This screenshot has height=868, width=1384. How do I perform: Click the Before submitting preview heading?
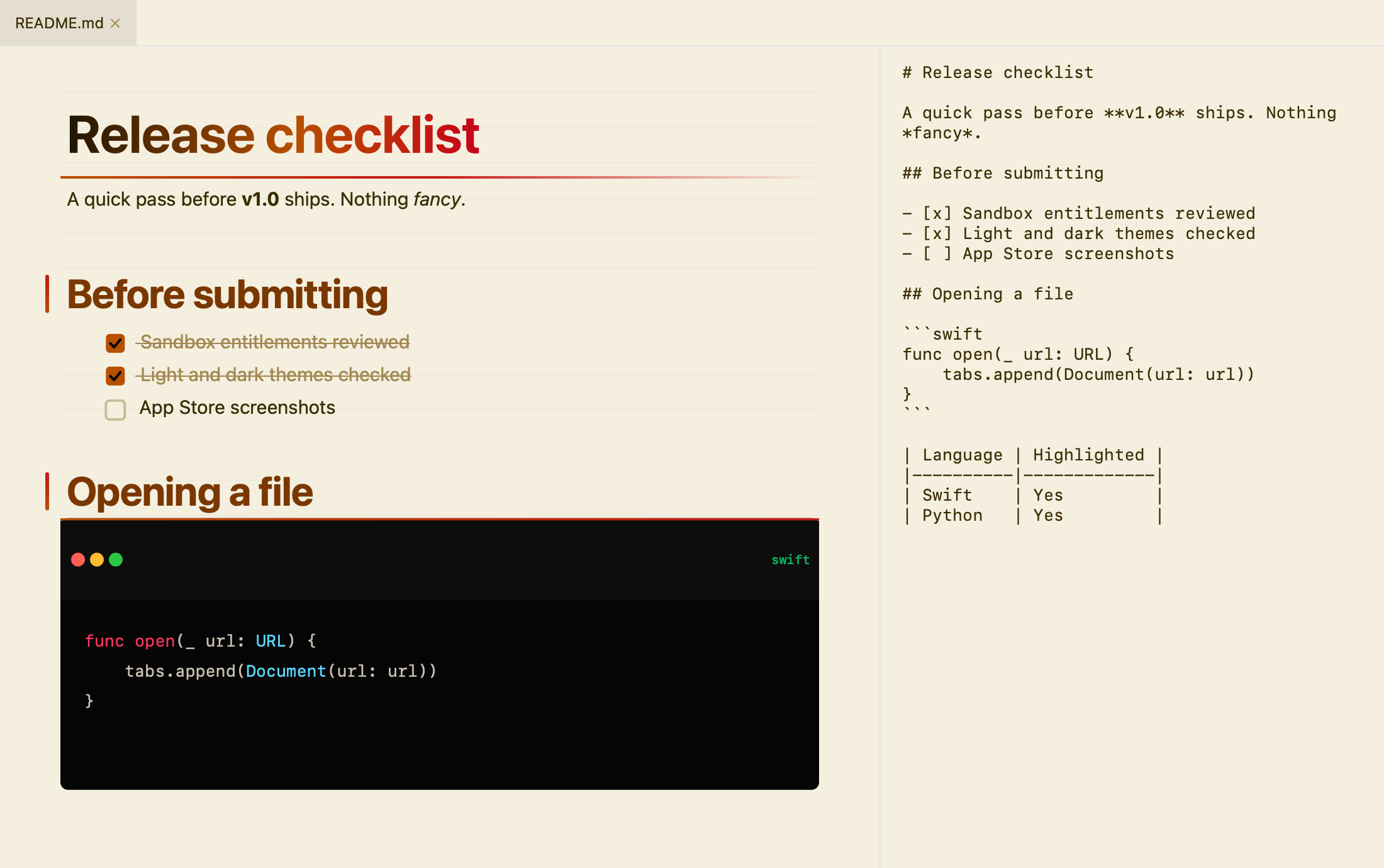pos(227,294)
